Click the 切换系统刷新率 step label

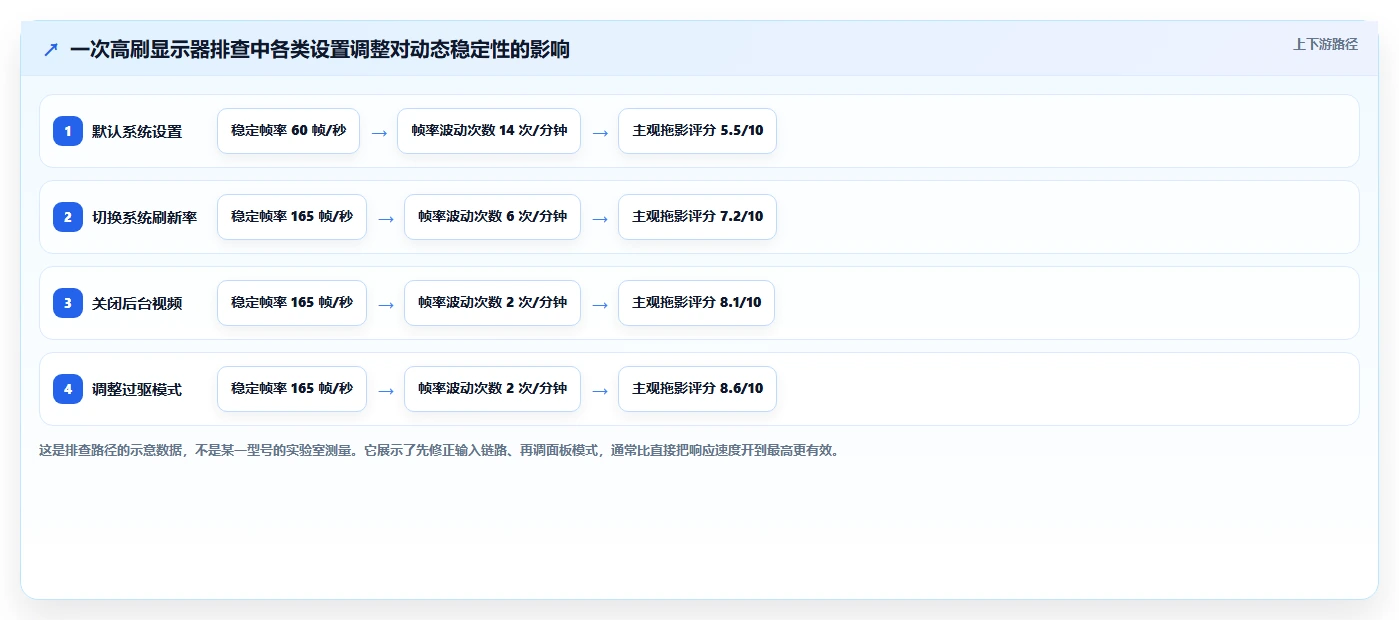144,217
